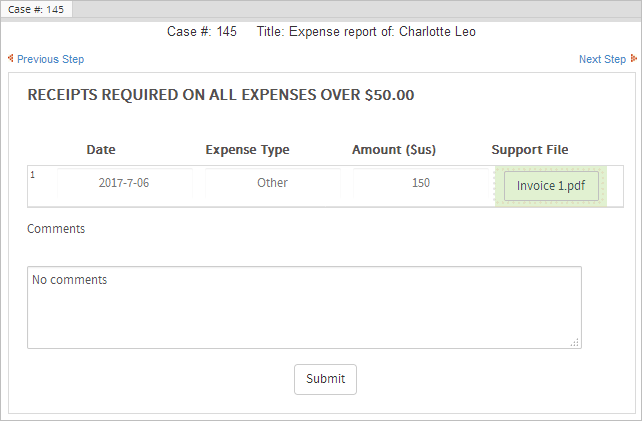This screenshot has height=421, width=642.
Task: Click the Date field showing 2017-7-06
Action: pos(124,183)
